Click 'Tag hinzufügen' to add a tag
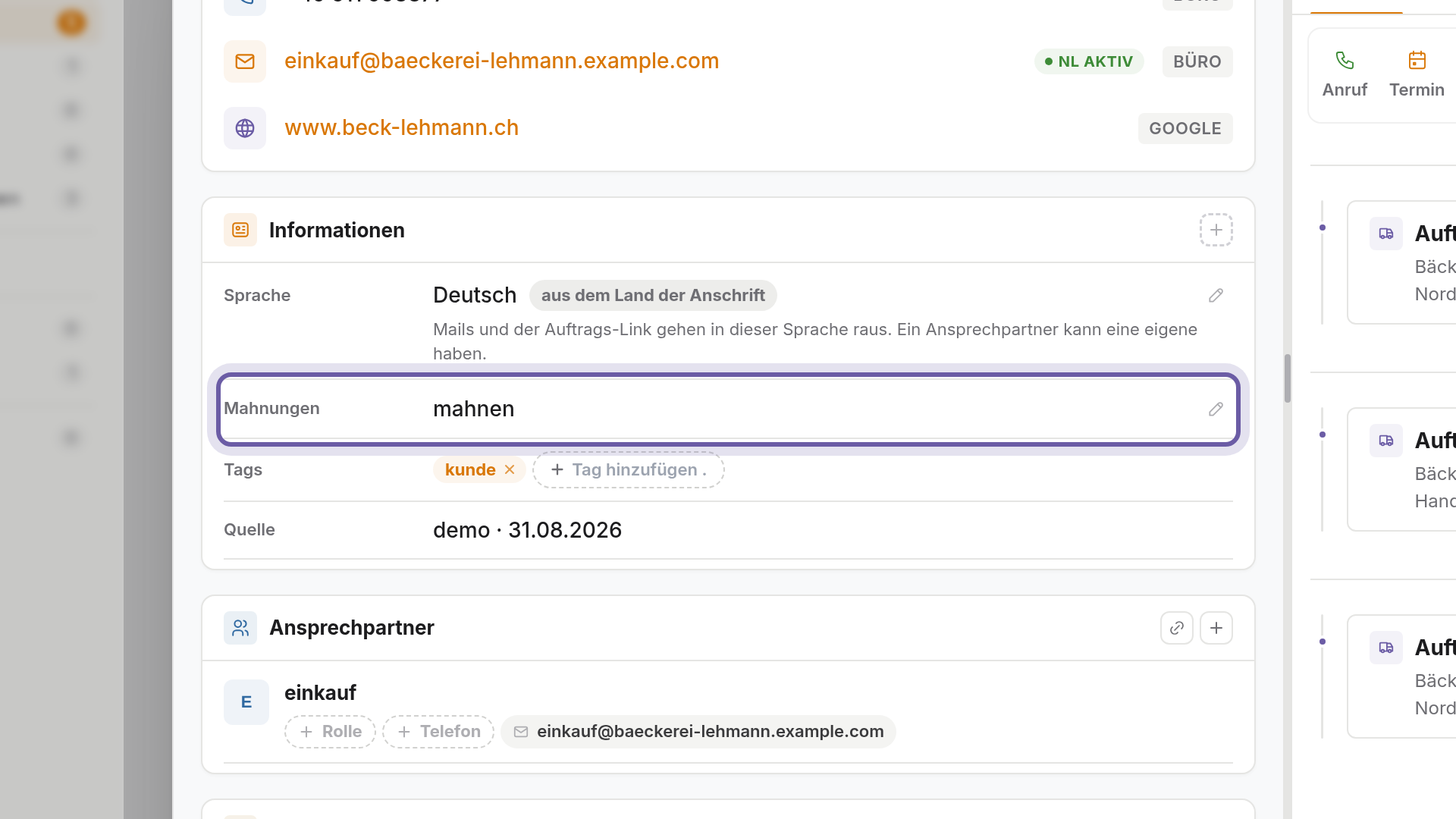1456x819 pixels. point(629,470)
